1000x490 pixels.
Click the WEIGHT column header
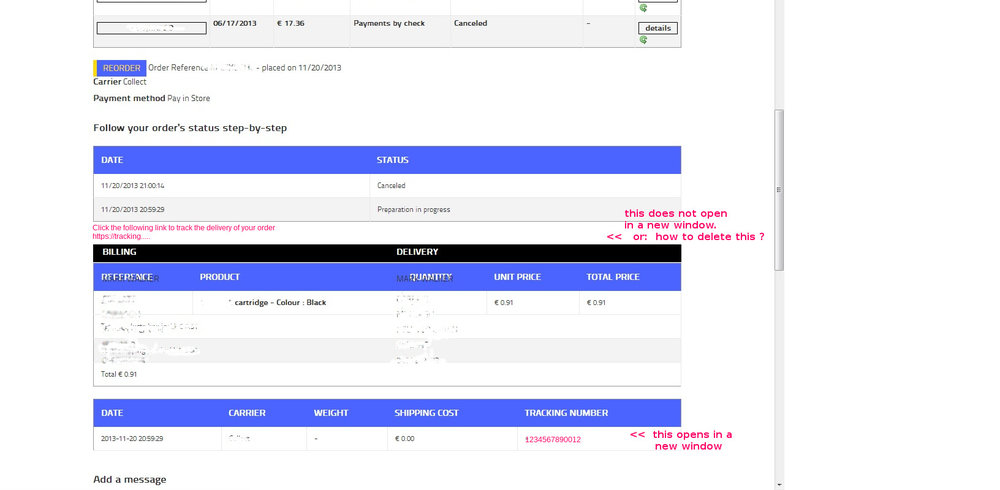(x=331, y=413)
